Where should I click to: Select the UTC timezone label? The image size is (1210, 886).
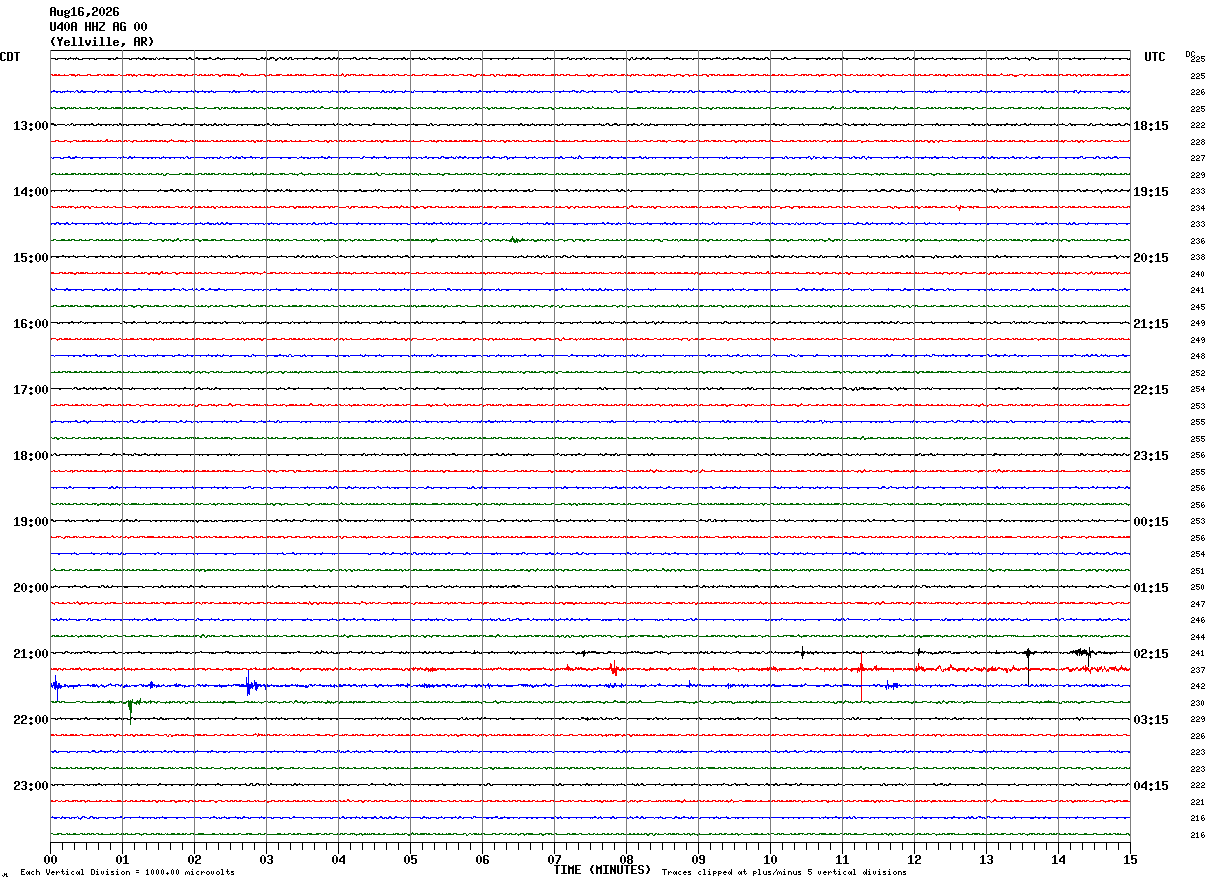click(1155, 57)
